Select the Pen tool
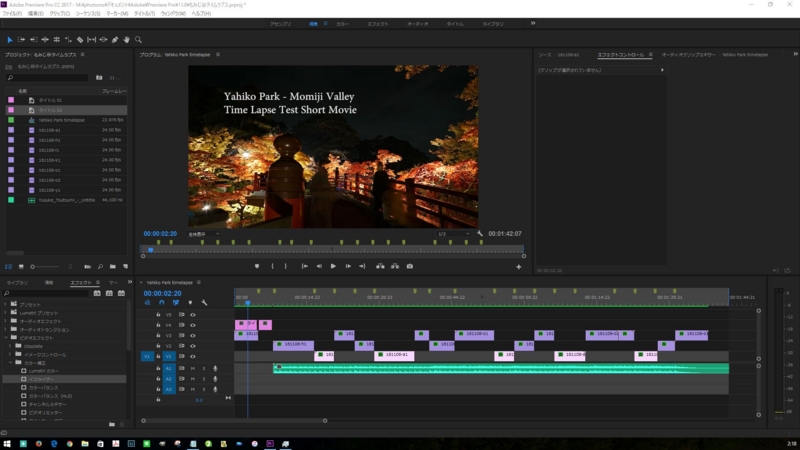800x450 pixels. point(115,40)
